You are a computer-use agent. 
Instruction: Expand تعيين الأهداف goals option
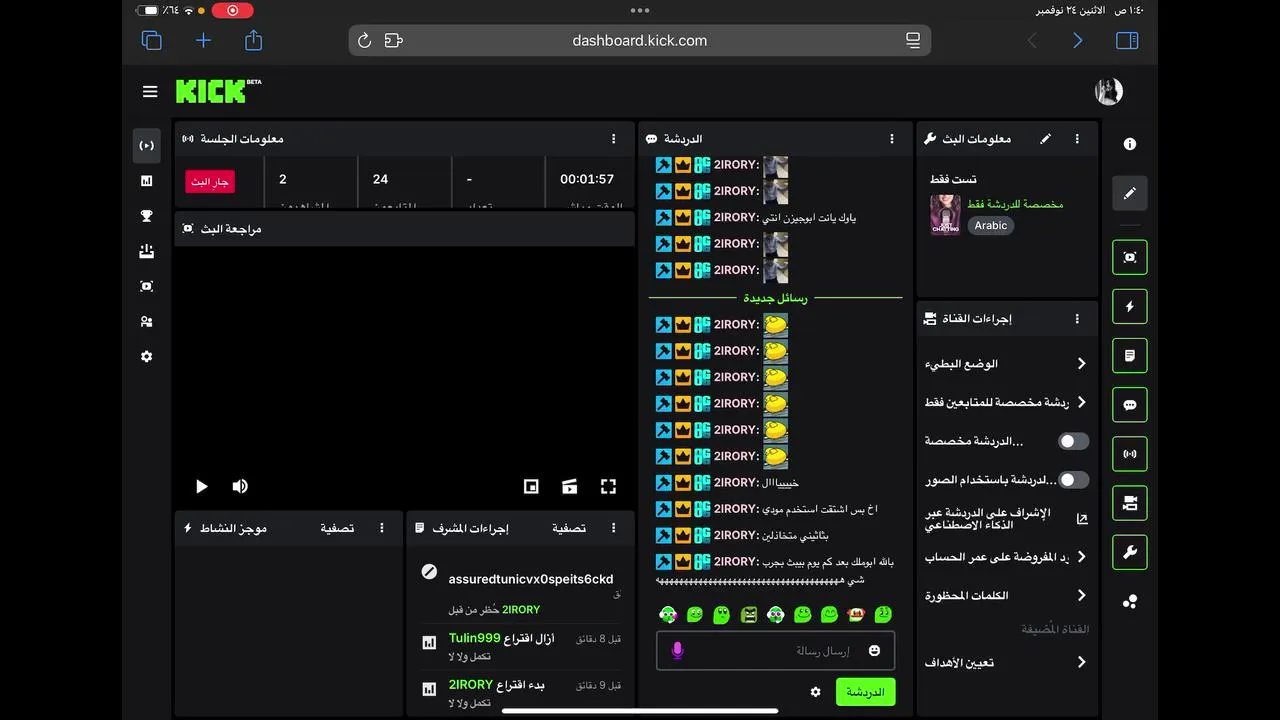coord(1006,662)
